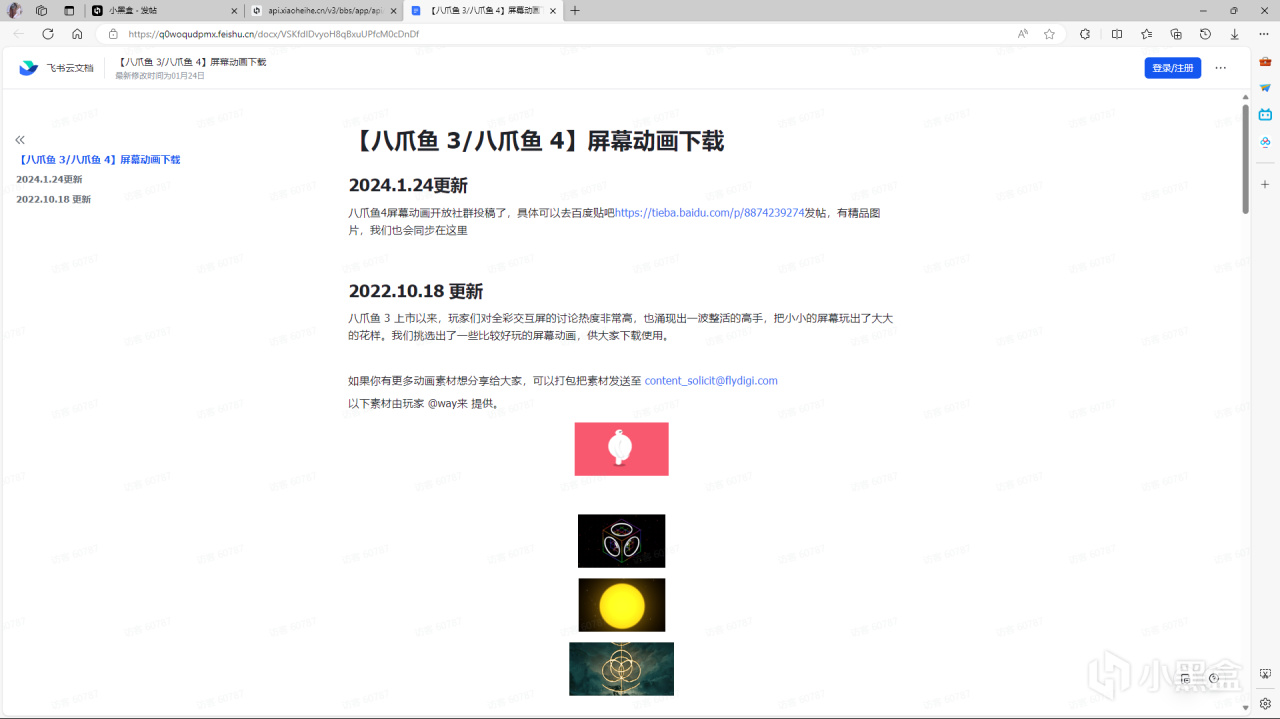Click the content_solicit@flydigi.com email link
The height and width of the screenshot is (719, 1280).
click(x=711, y=381)
